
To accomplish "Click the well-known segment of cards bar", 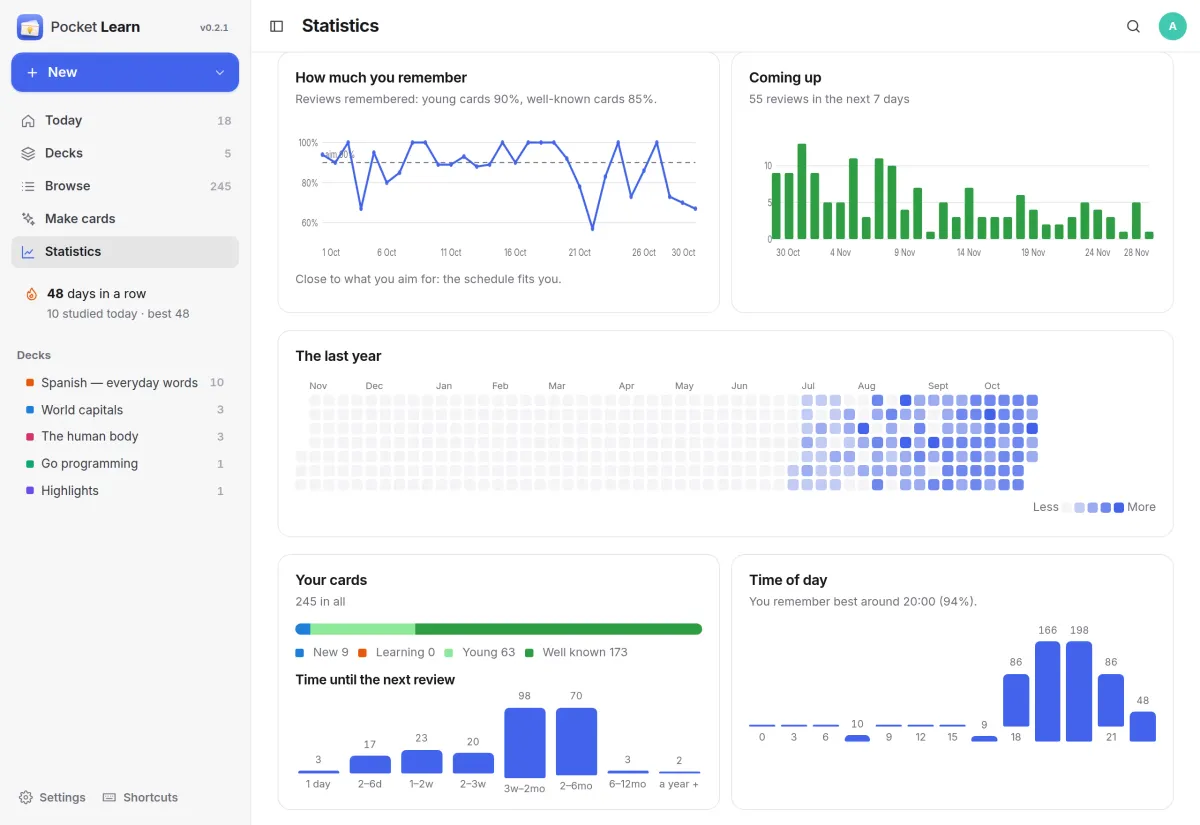I will click(x=558, y=629).
